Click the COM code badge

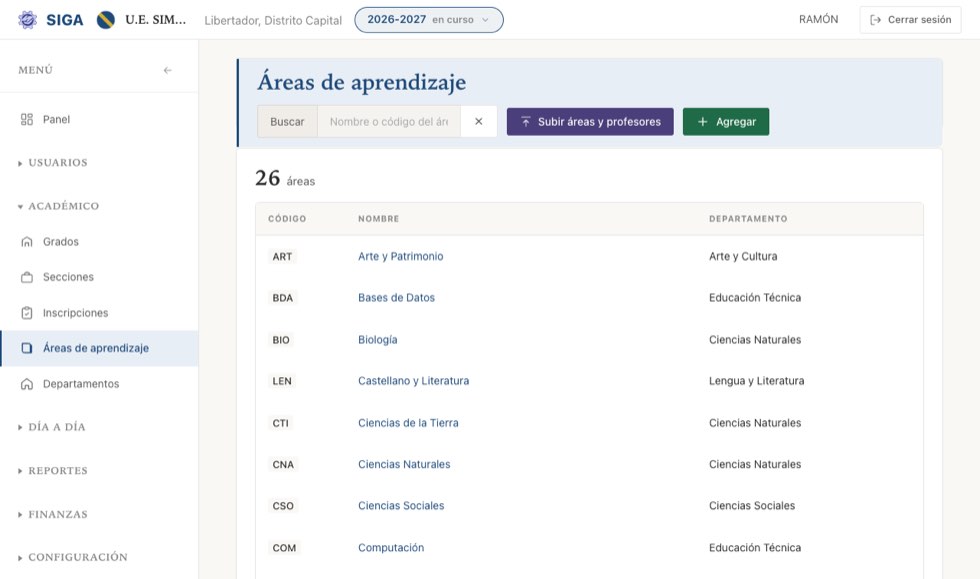click(284, 547)
